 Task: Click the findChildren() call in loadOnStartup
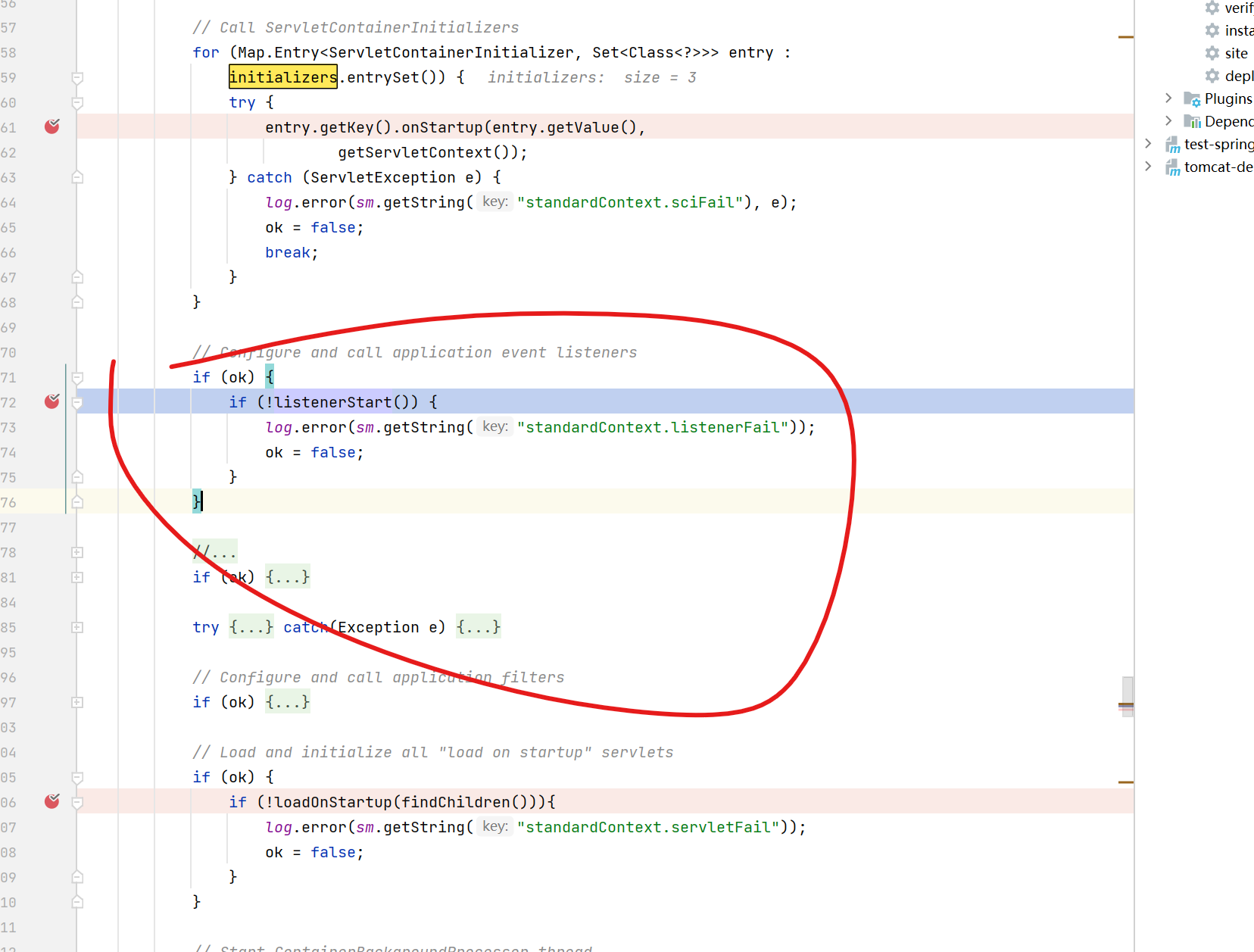(x=464, y=802)
